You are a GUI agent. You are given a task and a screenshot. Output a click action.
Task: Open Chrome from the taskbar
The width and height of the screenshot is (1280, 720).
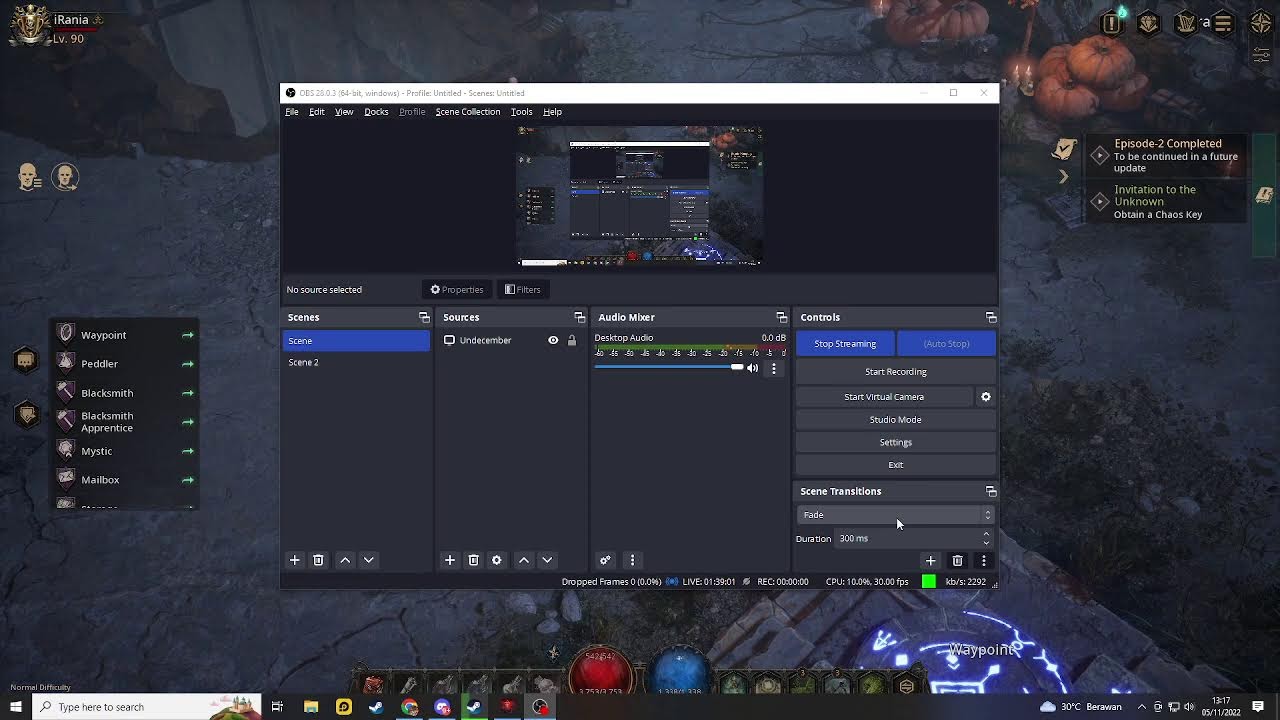tap(409, 707)
